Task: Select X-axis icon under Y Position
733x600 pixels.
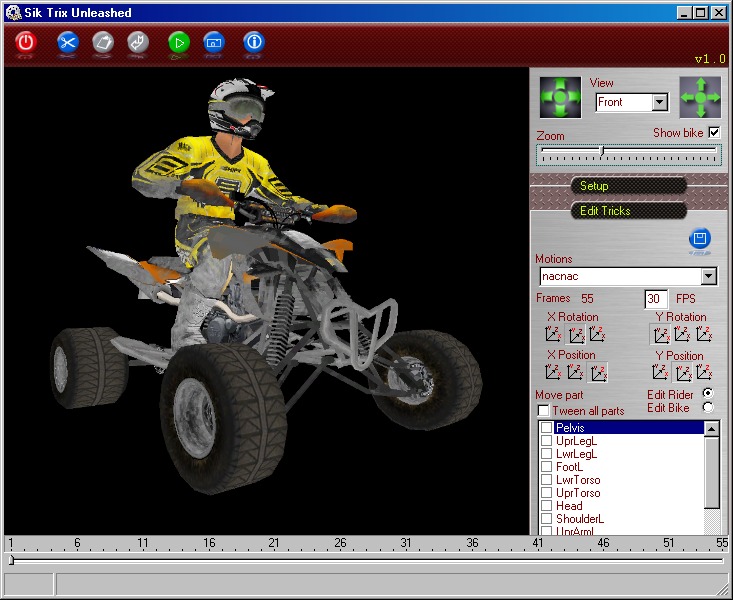Action: [660, 372]
